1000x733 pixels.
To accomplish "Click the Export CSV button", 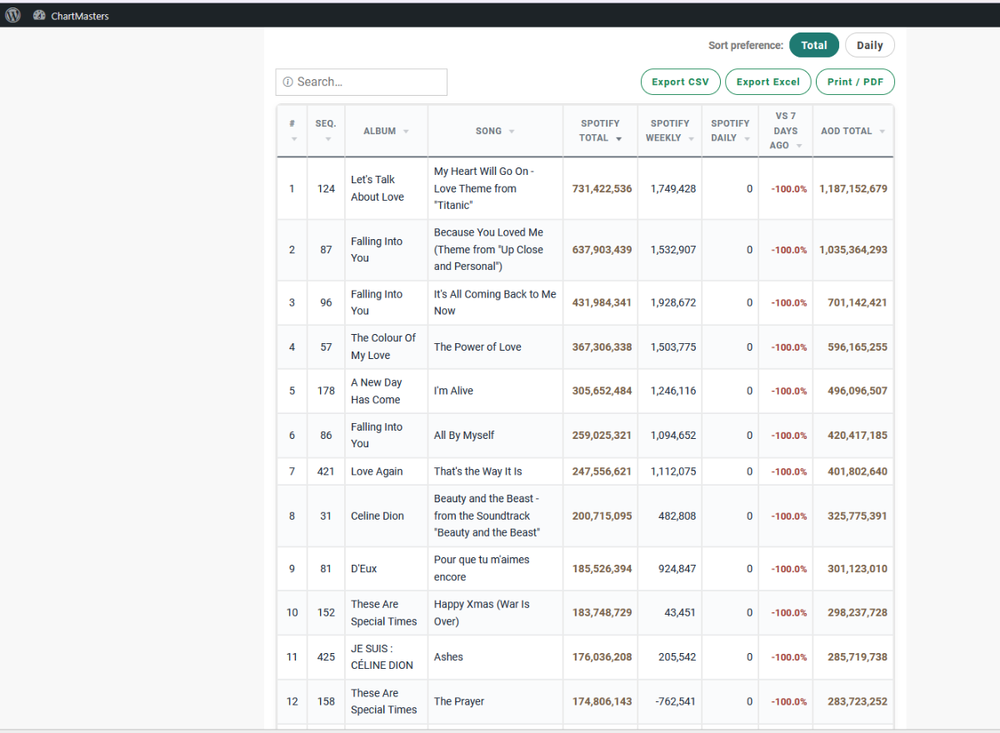I will [680, 82].
